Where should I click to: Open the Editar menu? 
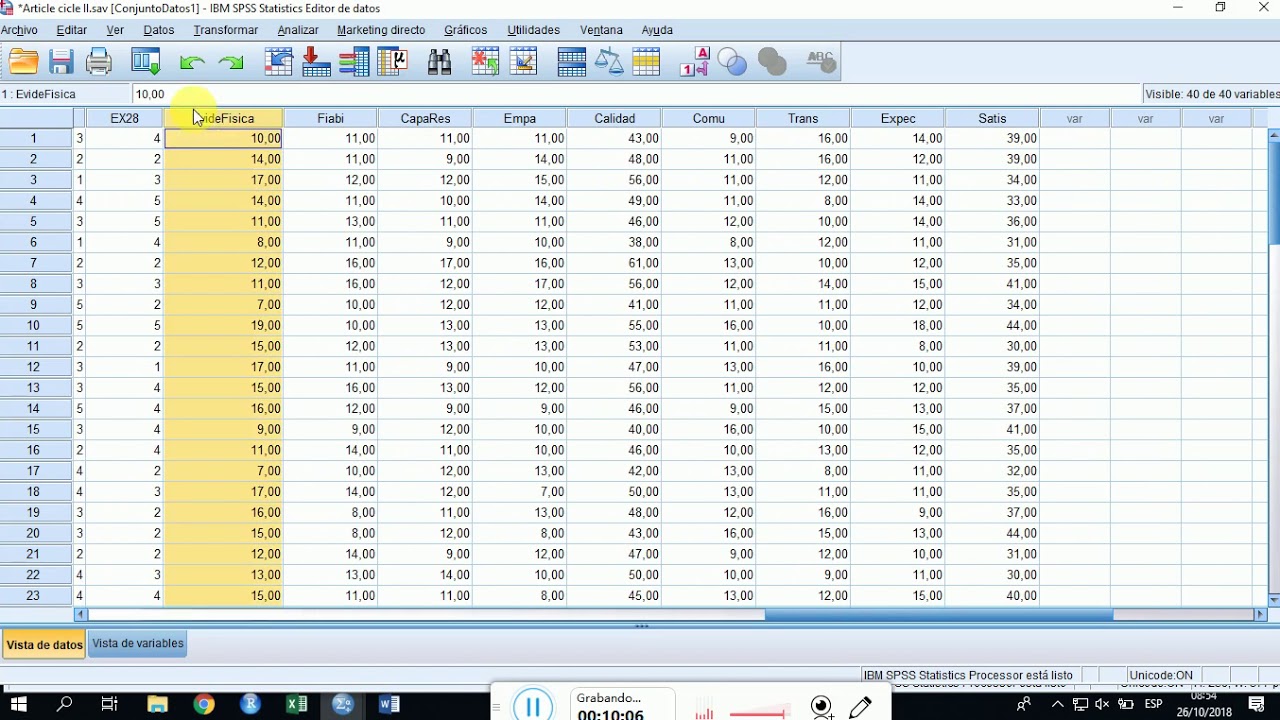click(x=72, y=31)
